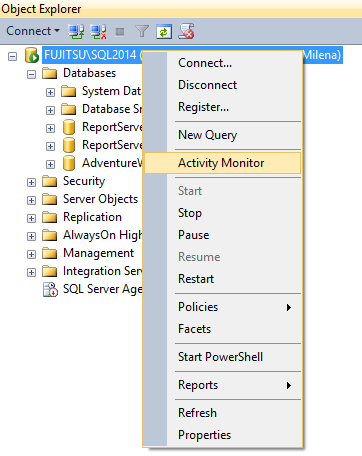Expand the Server Objects folder
The height and width of the screenshot is (456, 362).
(31, 200)
